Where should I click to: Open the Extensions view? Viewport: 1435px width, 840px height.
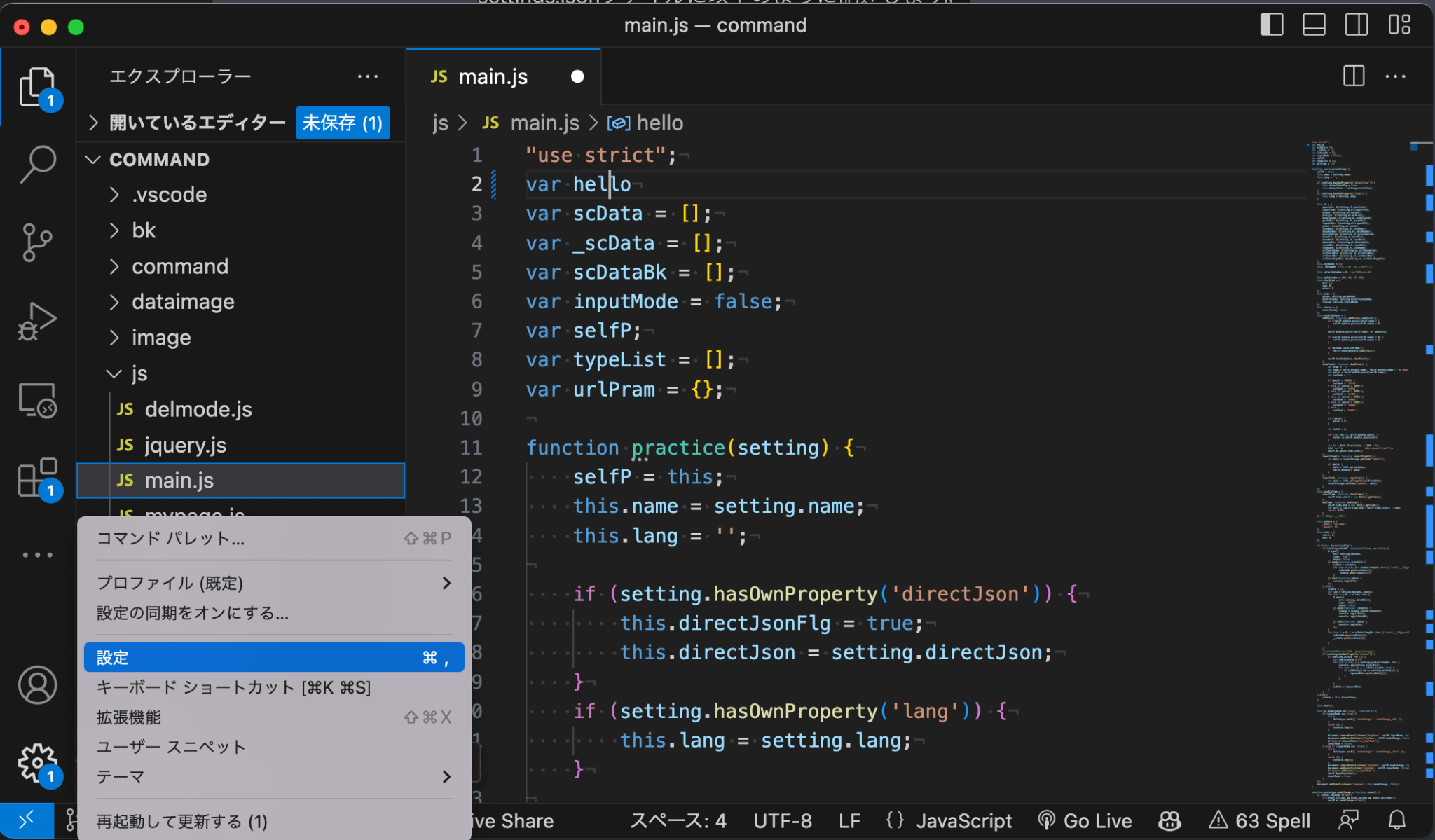37,478
